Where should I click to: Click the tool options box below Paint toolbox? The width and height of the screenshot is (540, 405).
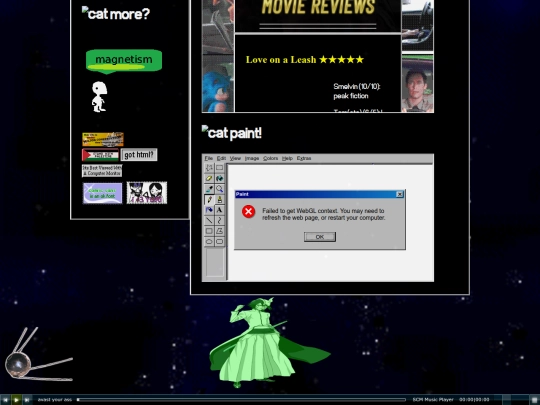pyautogui.click(x=215, y=262)
